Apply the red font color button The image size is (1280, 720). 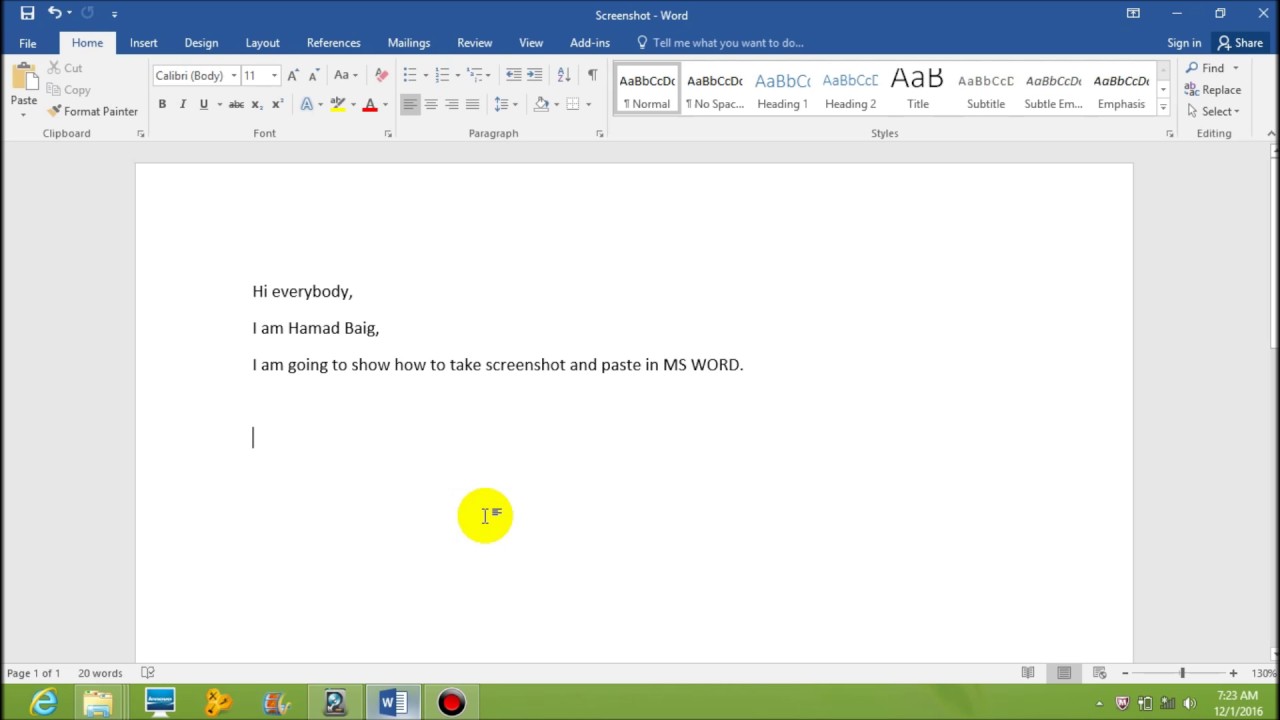[x=370, y=104]
